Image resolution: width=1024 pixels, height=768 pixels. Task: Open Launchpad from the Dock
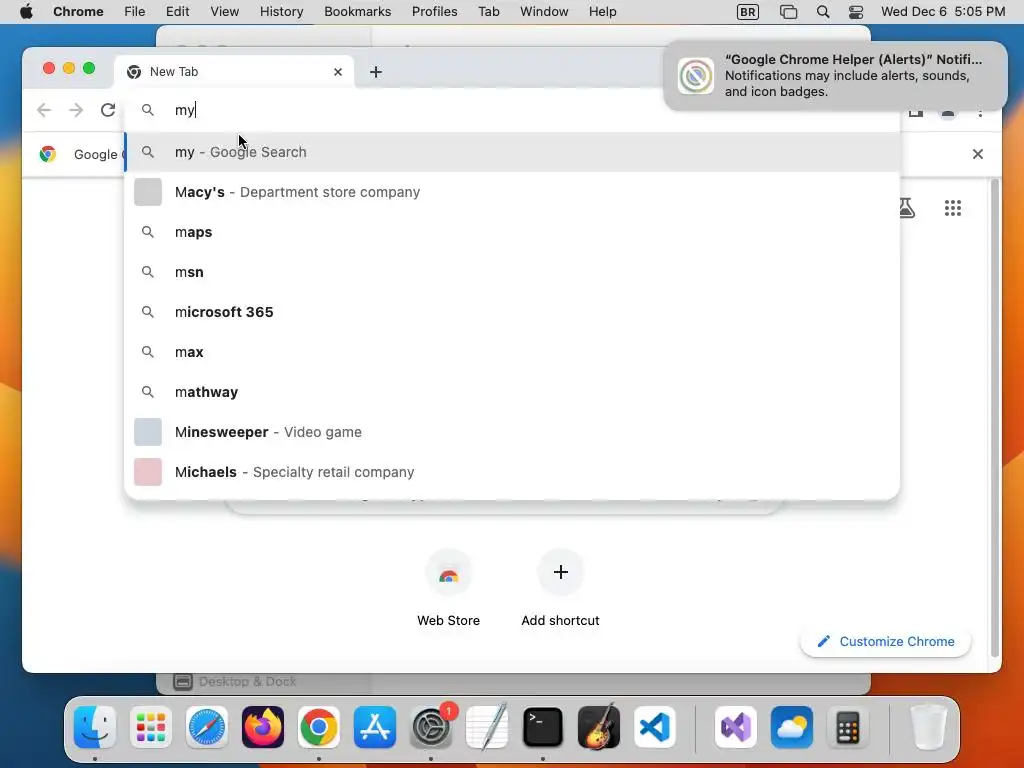click(151, 727)
